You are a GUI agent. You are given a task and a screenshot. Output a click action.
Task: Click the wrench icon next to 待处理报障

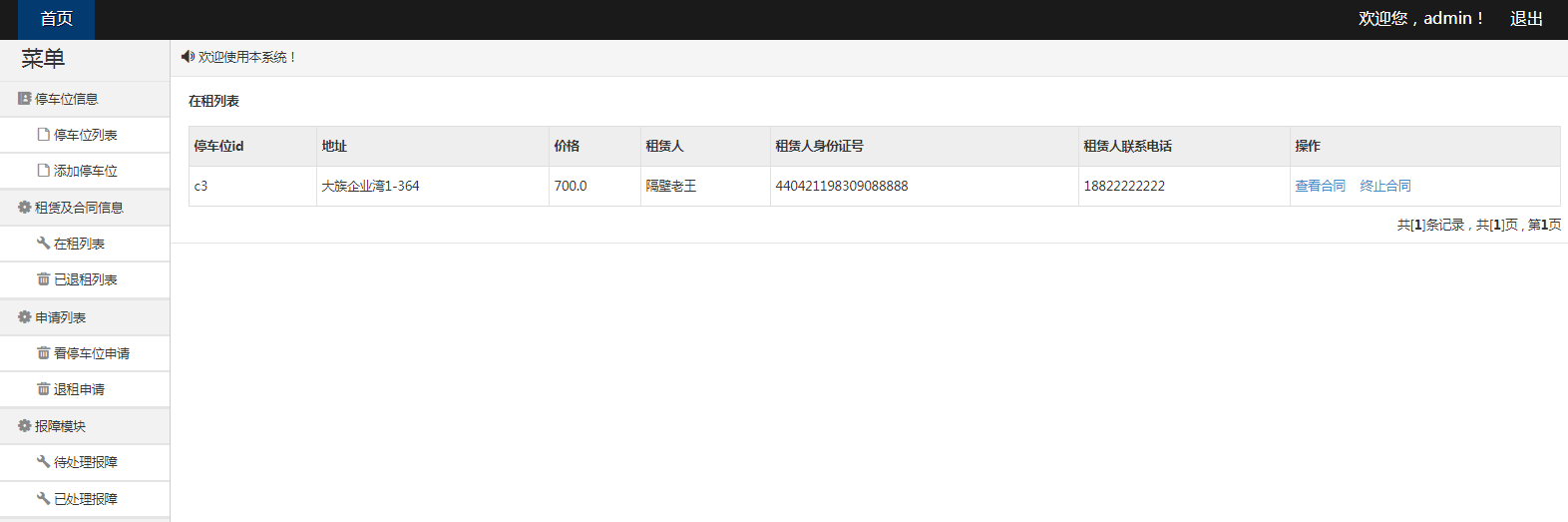(x=44, y=462)
